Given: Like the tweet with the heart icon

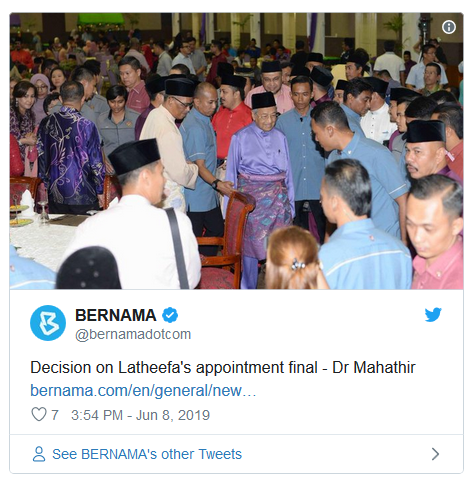Looking at the screenshot, I should click(x=39, y=415).
